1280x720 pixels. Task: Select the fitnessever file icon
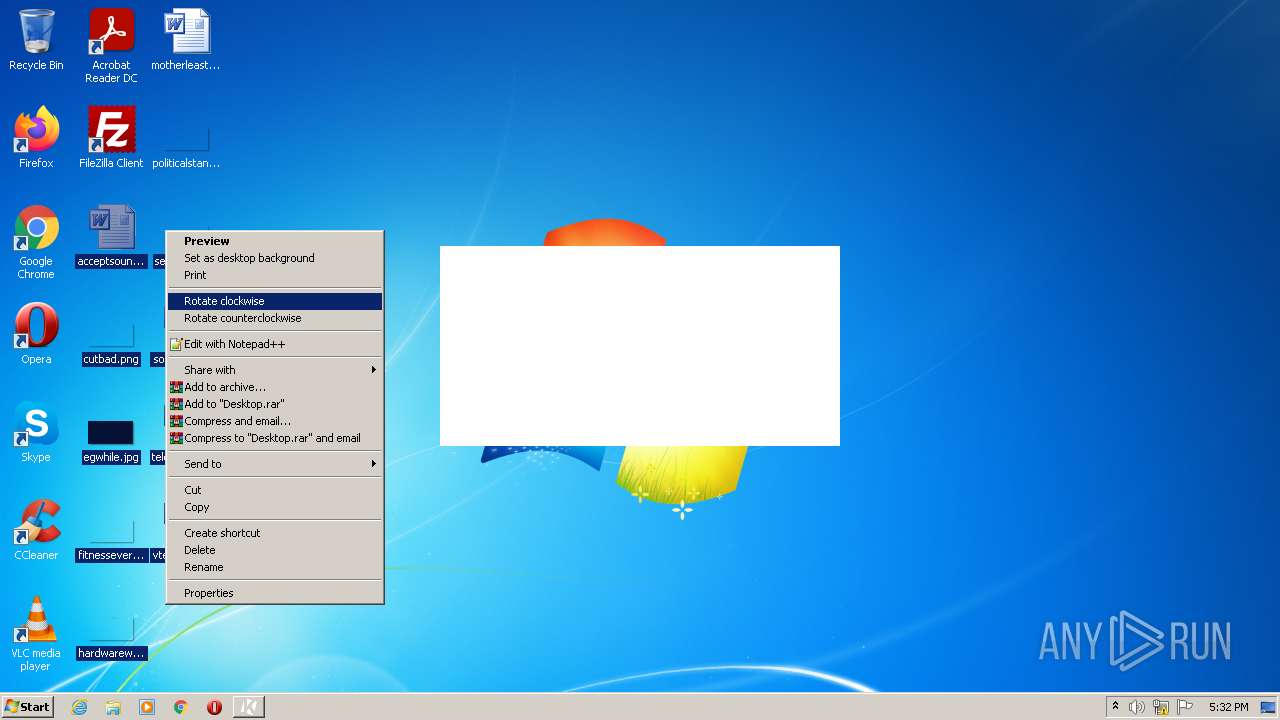coord(111,540)
